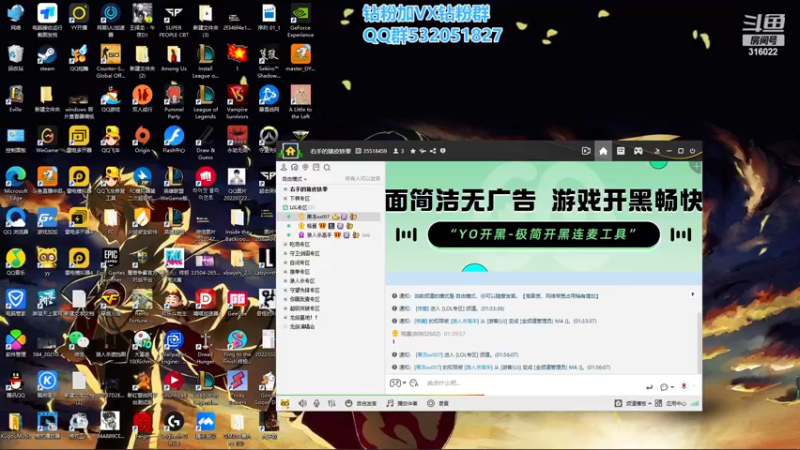Image resolution: width=800 pixels, height=450 pixels.
Task: Click the red microphone icon beside chat input
Action: (684, 386)
